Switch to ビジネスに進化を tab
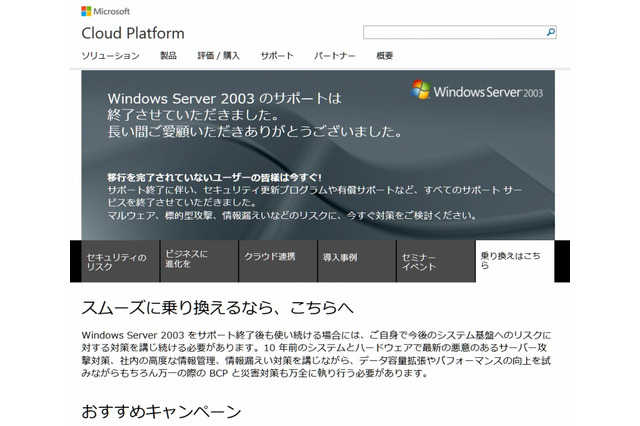 click(x=199, y=261)
